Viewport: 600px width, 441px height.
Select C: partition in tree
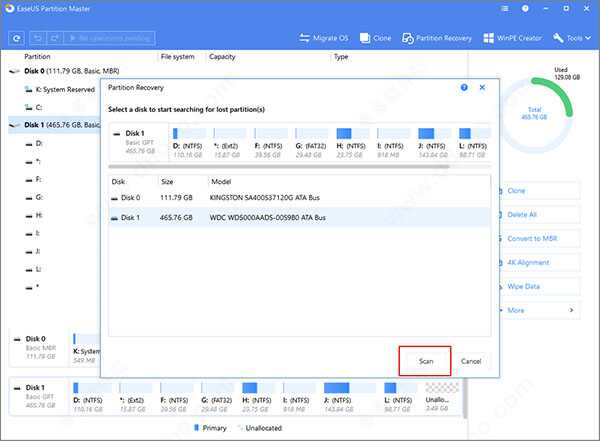(34, 108)
